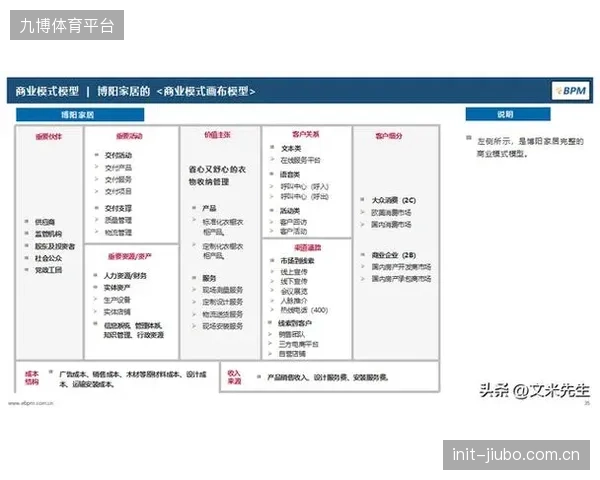Click the 线上宣传 list item
The height and width of the screenshot is (480, 600).
[294, 272]
